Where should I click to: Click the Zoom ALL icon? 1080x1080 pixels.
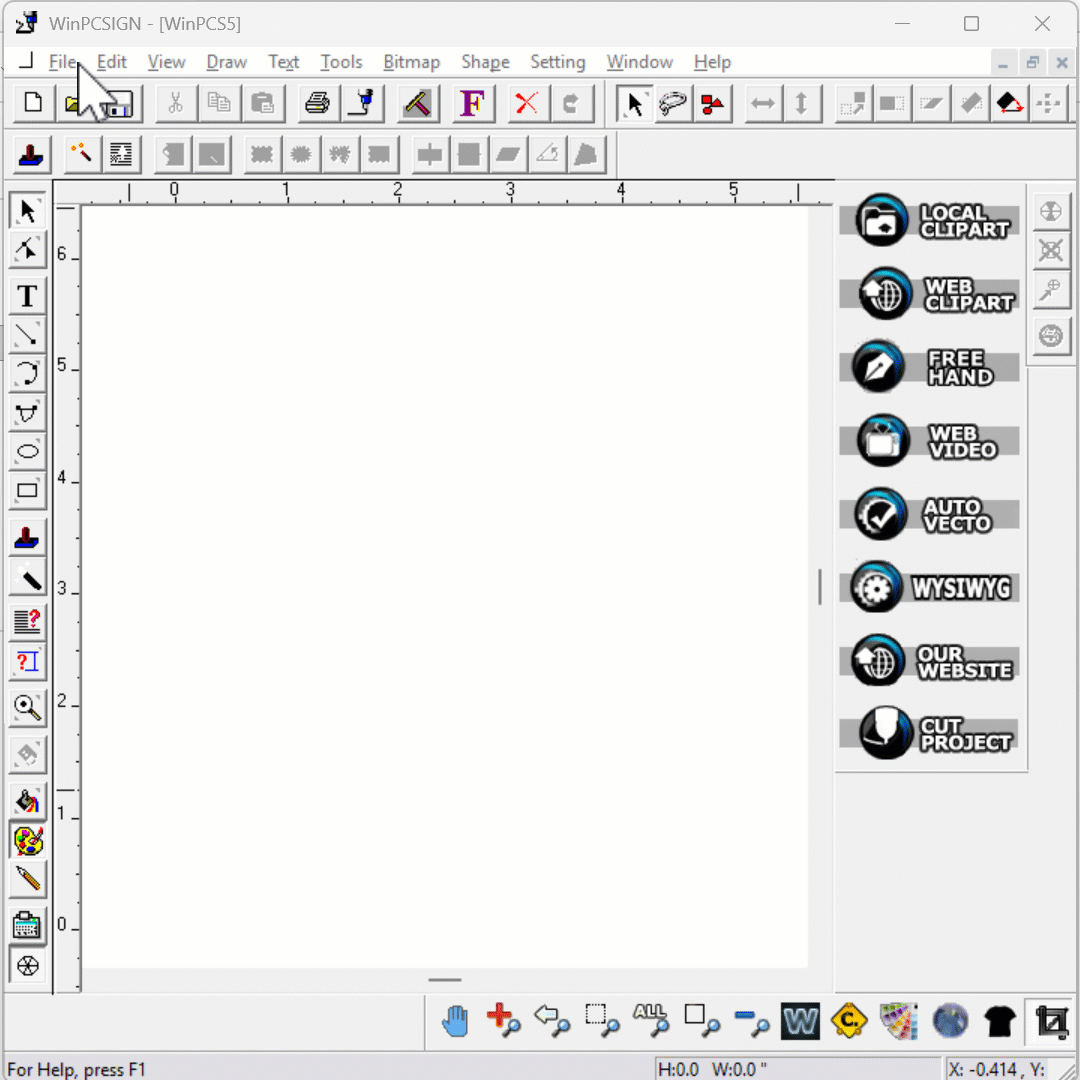651,1021
